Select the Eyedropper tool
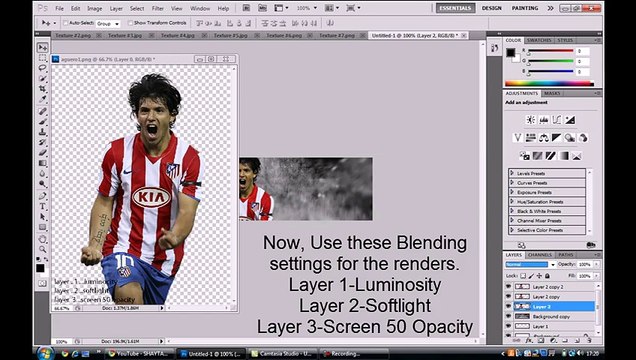 [x=42, y=99]
